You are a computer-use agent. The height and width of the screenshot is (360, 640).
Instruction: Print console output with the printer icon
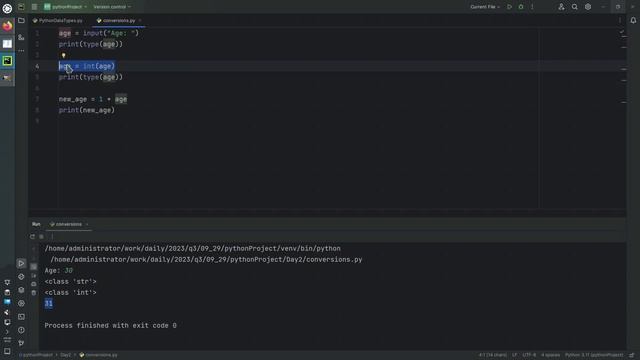[34, 284]
